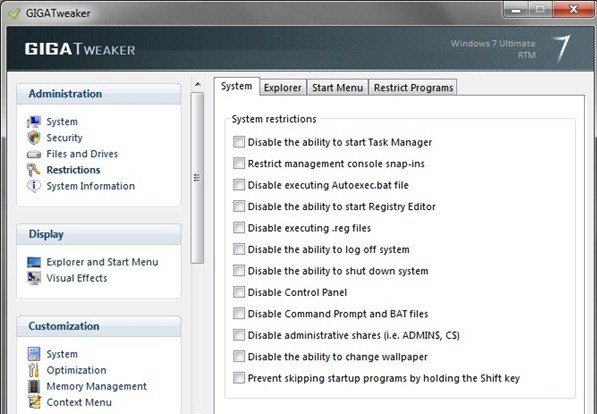
Task: Go to Files and Drives
Action: 82,154
